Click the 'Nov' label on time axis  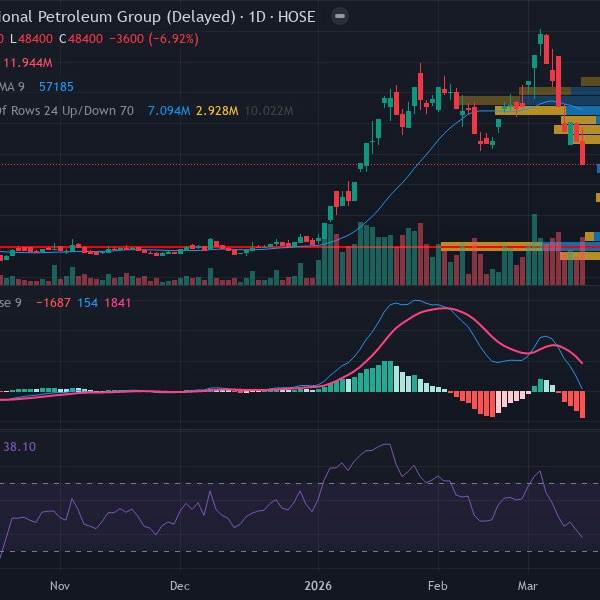[60, 586]
